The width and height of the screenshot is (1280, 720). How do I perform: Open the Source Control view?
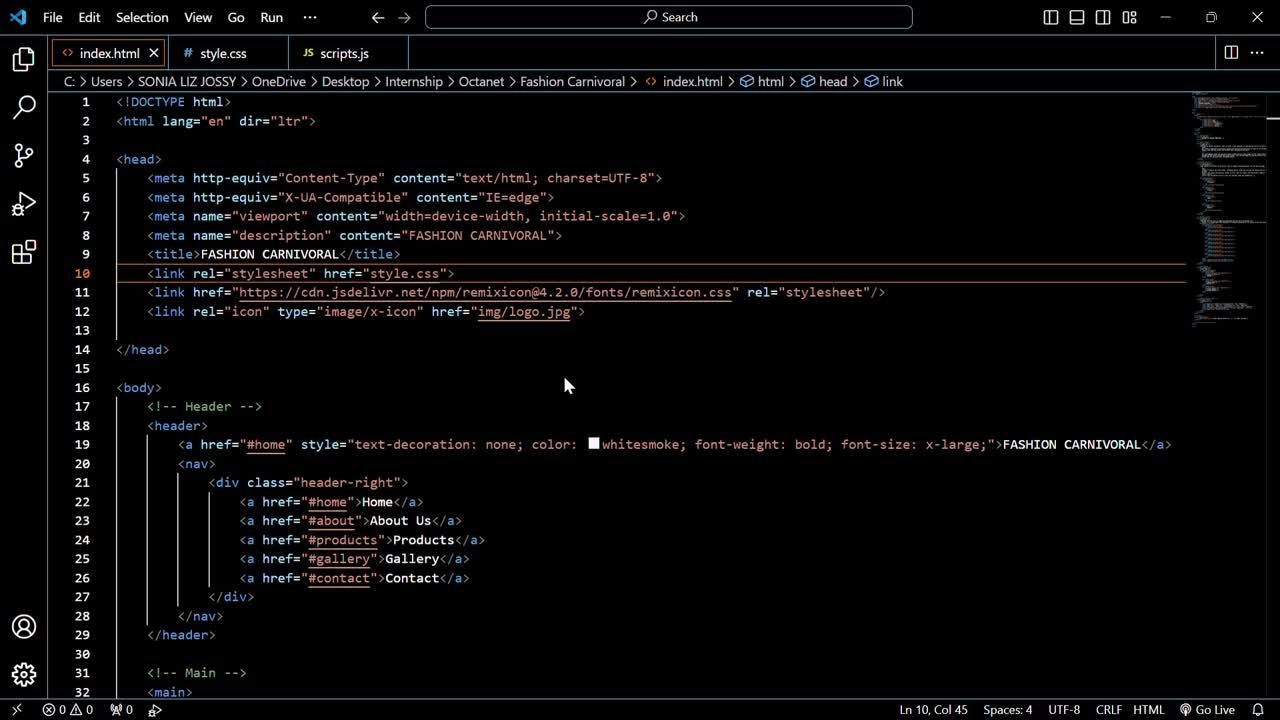[x=24, y=155]
